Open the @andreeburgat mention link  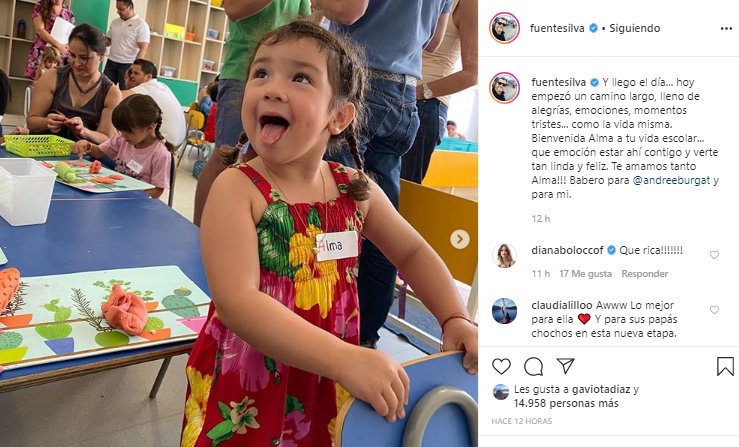coord(671,180)
